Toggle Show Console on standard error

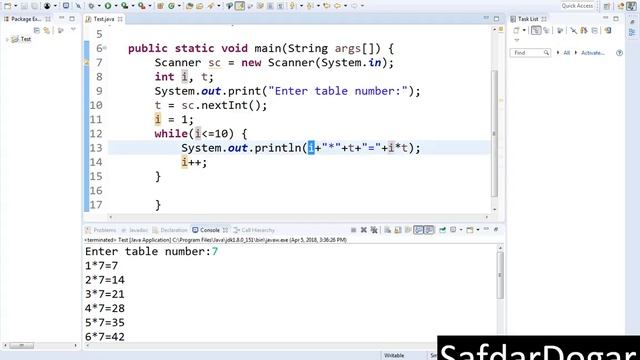click(429, 230)
